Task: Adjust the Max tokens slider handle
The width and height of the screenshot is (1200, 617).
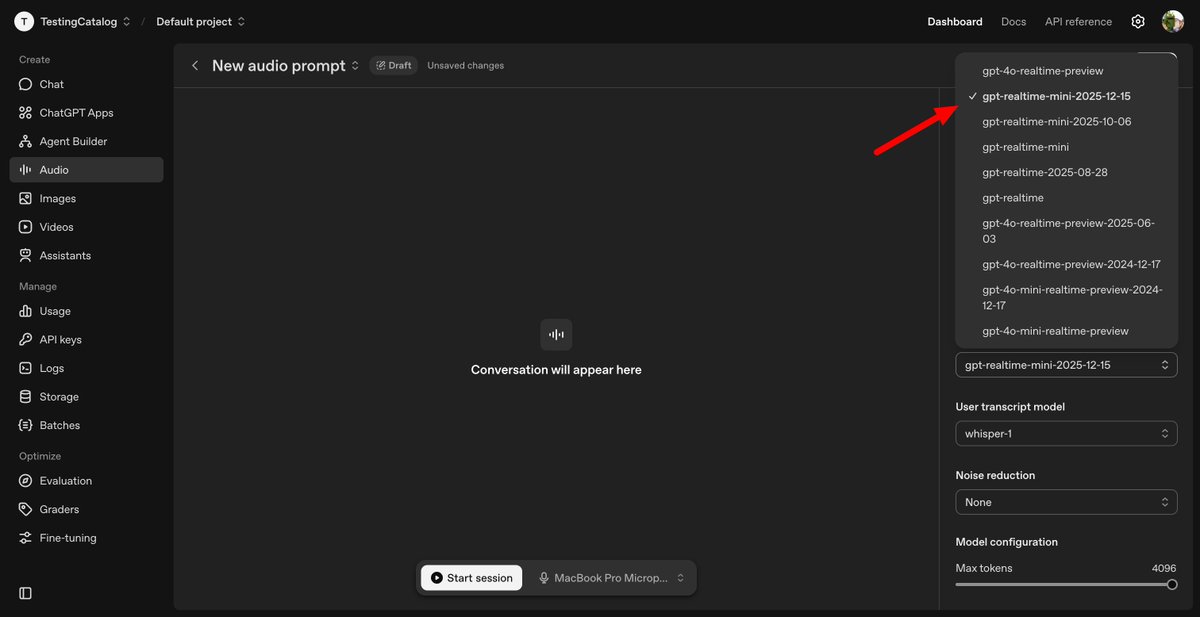Action: tap(1172, 585)
